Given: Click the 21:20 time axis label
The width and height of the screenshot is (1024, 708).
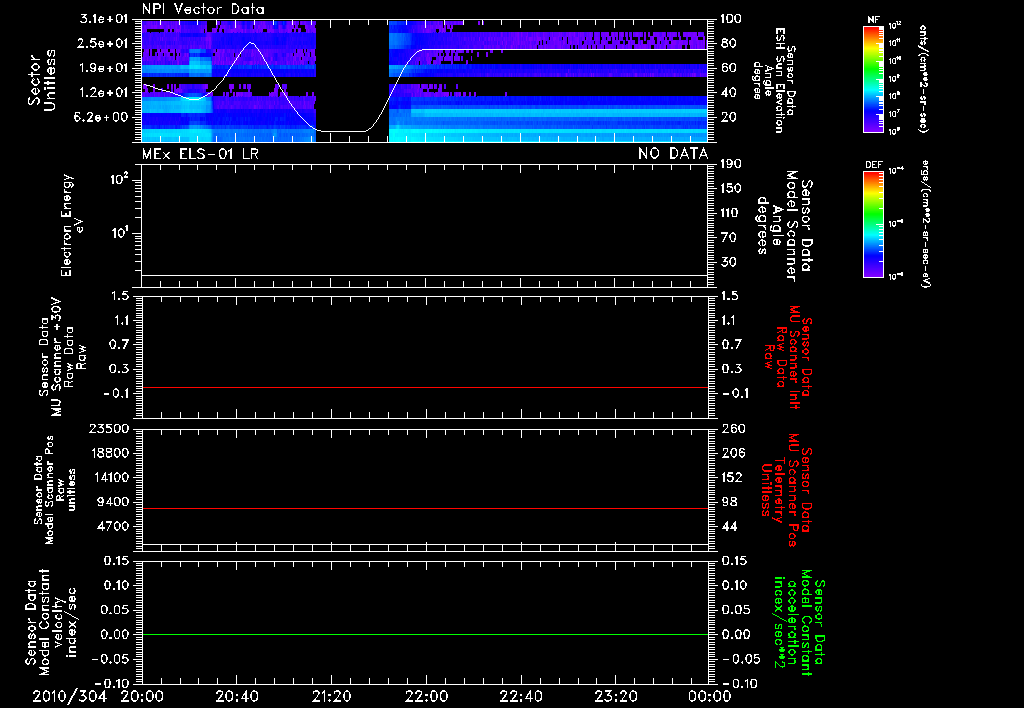Looking at the screenshot, I should tap(331, 696).
